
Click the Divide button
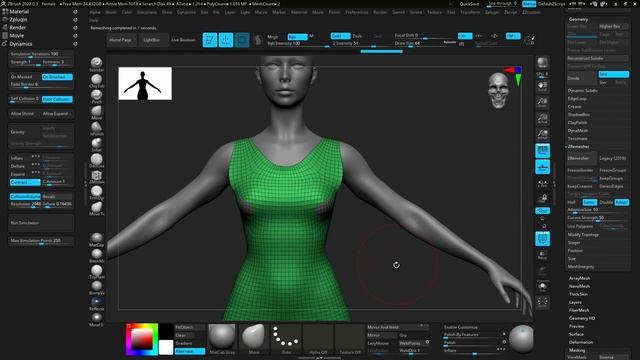coord(581,78)
